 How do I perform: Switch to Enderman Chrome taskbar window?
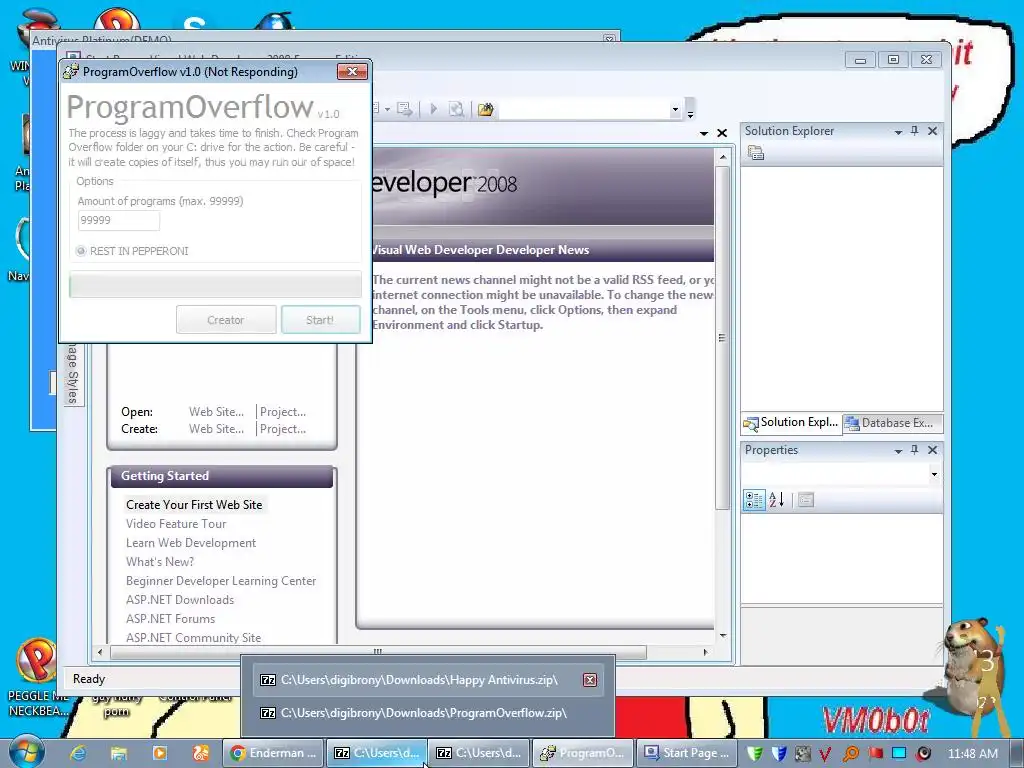click(273, 753)
